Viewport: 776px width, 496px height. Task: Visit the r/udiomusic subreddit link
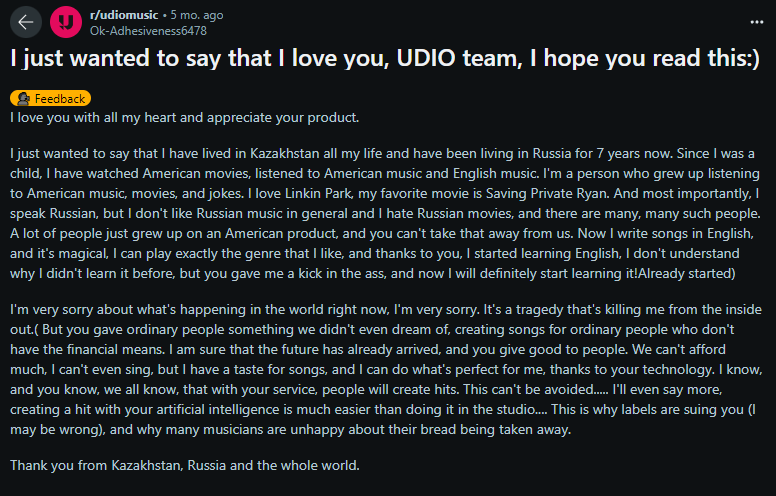[124, 15]
